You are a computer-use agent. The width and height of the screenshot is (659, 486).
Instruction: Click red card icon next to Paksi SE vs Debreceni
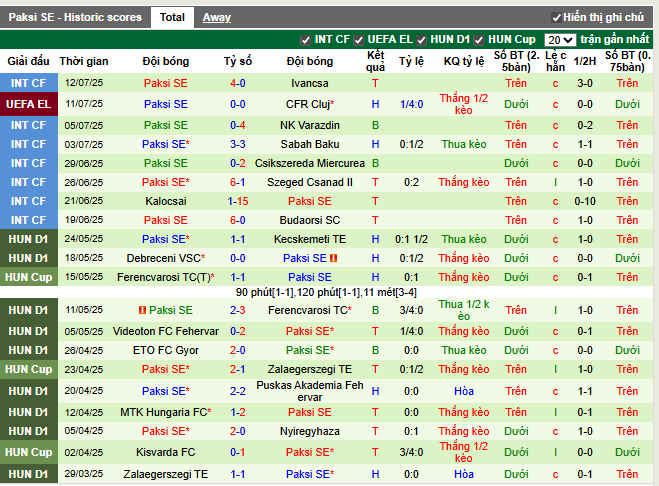point(333,258)
